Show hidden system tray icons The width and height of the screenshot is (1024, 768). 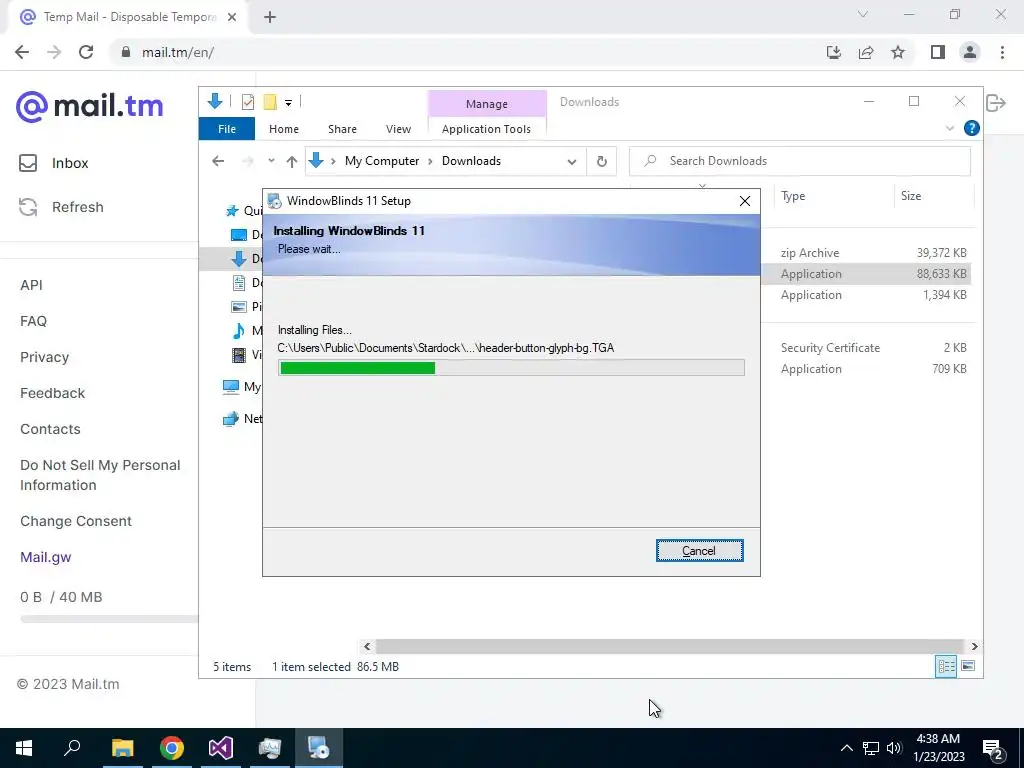pos(846,748)
